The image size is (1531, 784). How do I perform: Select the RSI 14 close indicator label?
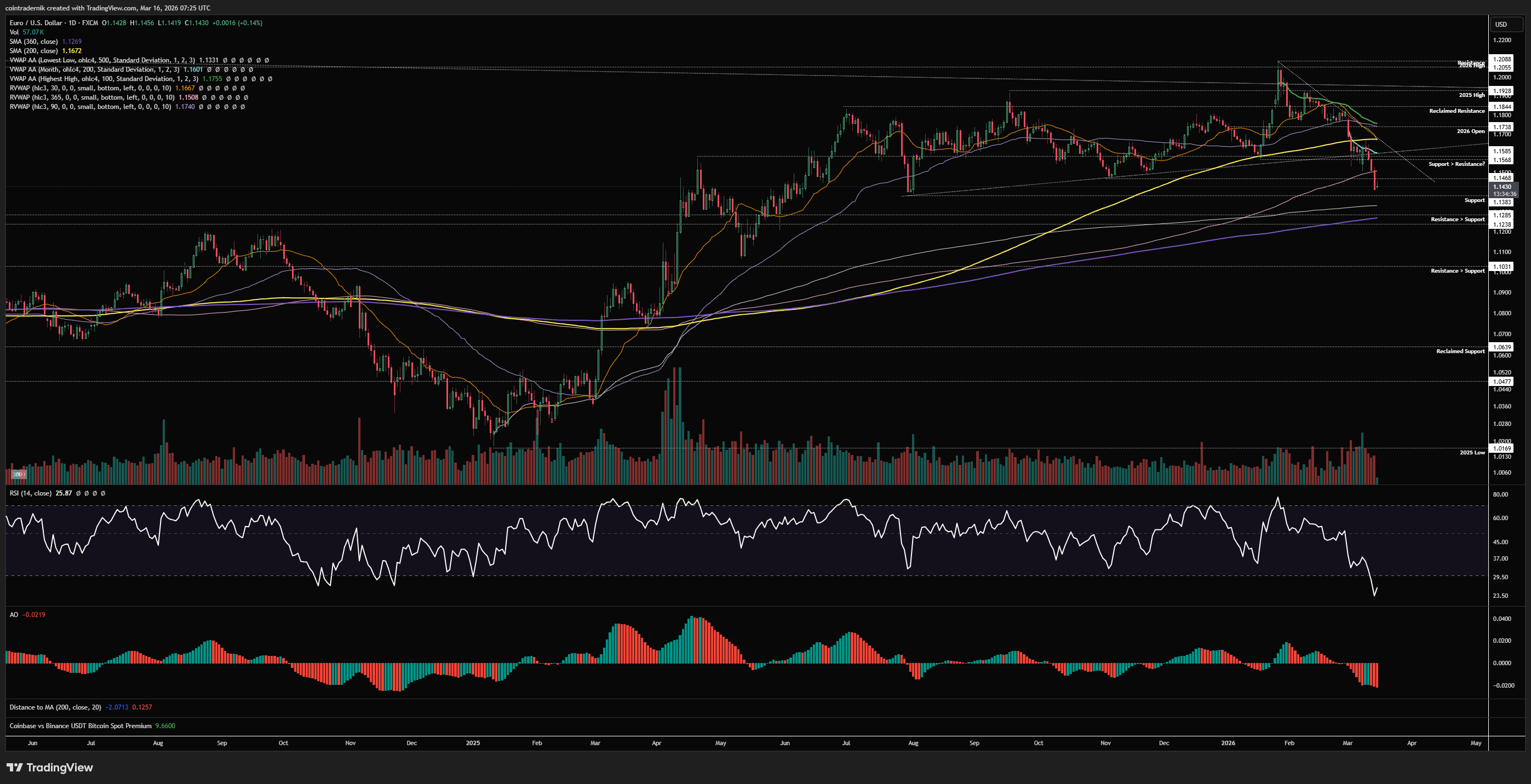[30, 493]
